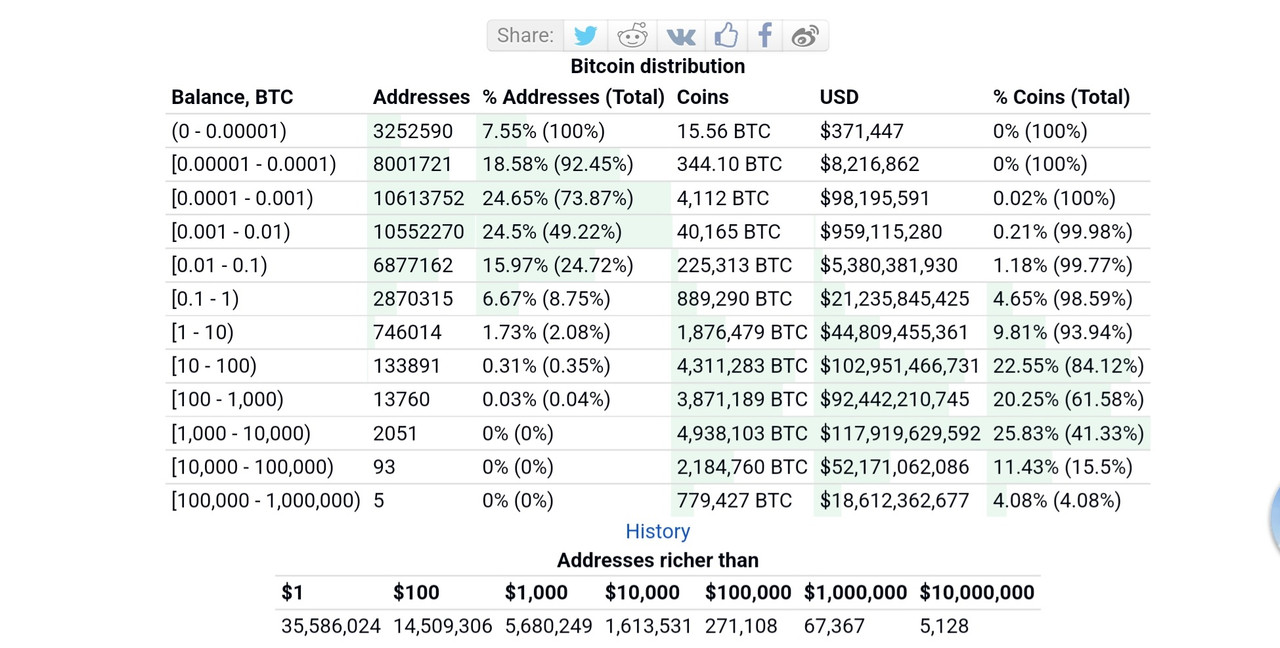Select the "[0.0001 - 0.001)" balance range
This screenshot has height=648, width=1280.
click(x=242, y=198)
